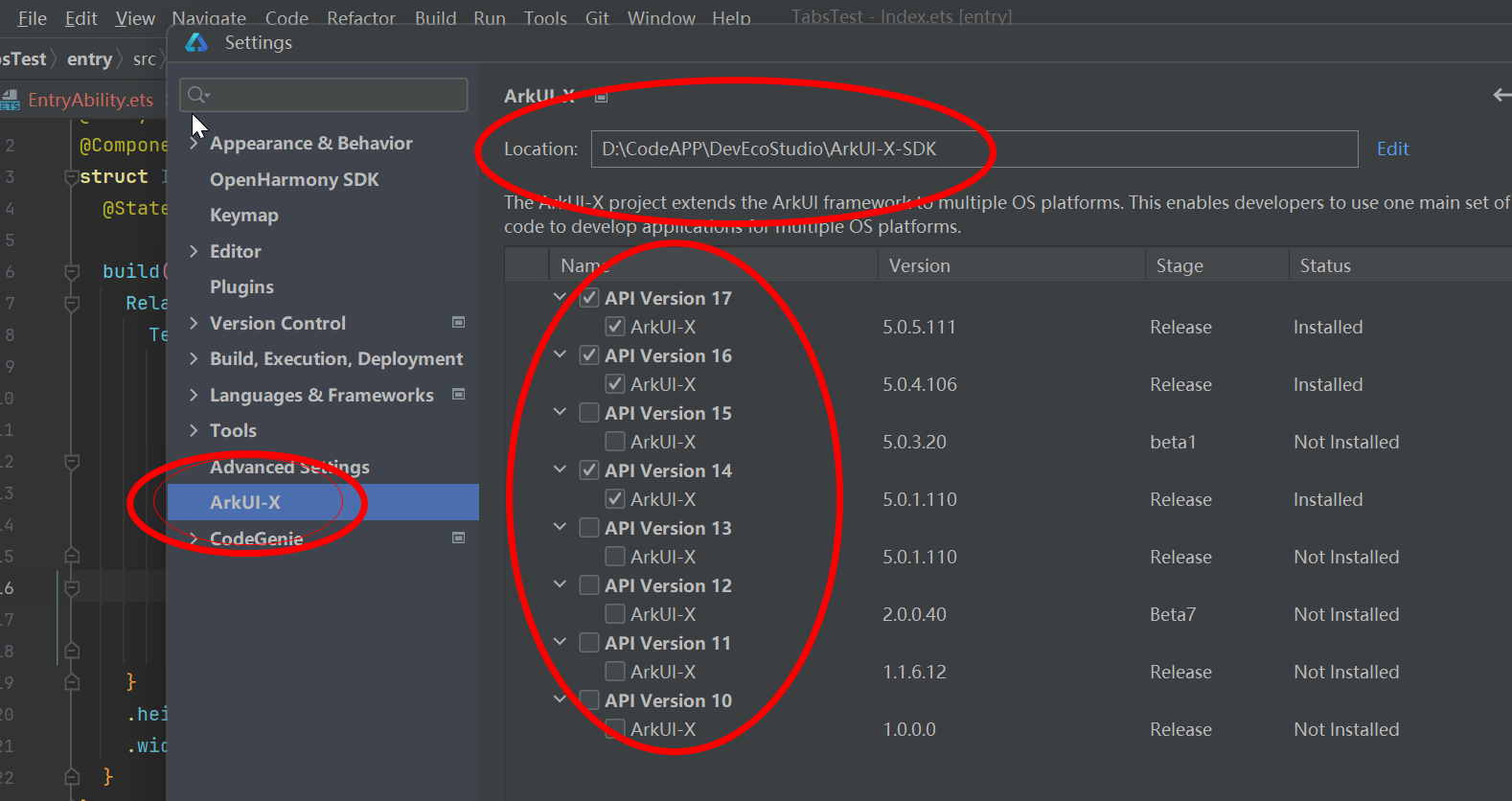
Task: Open the Build menu
Action: coord(436,18)
